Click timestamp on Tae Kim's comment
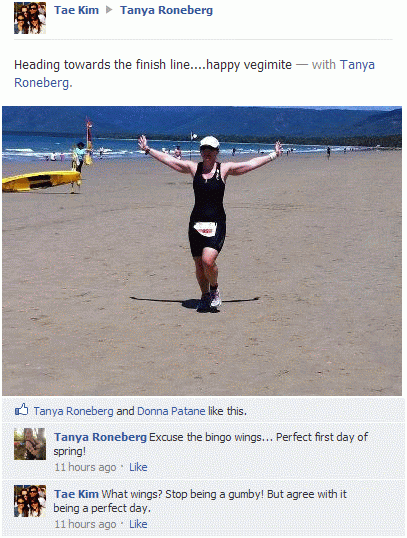Viewport: 407px width, 538px height. click(x=85, y=524)
